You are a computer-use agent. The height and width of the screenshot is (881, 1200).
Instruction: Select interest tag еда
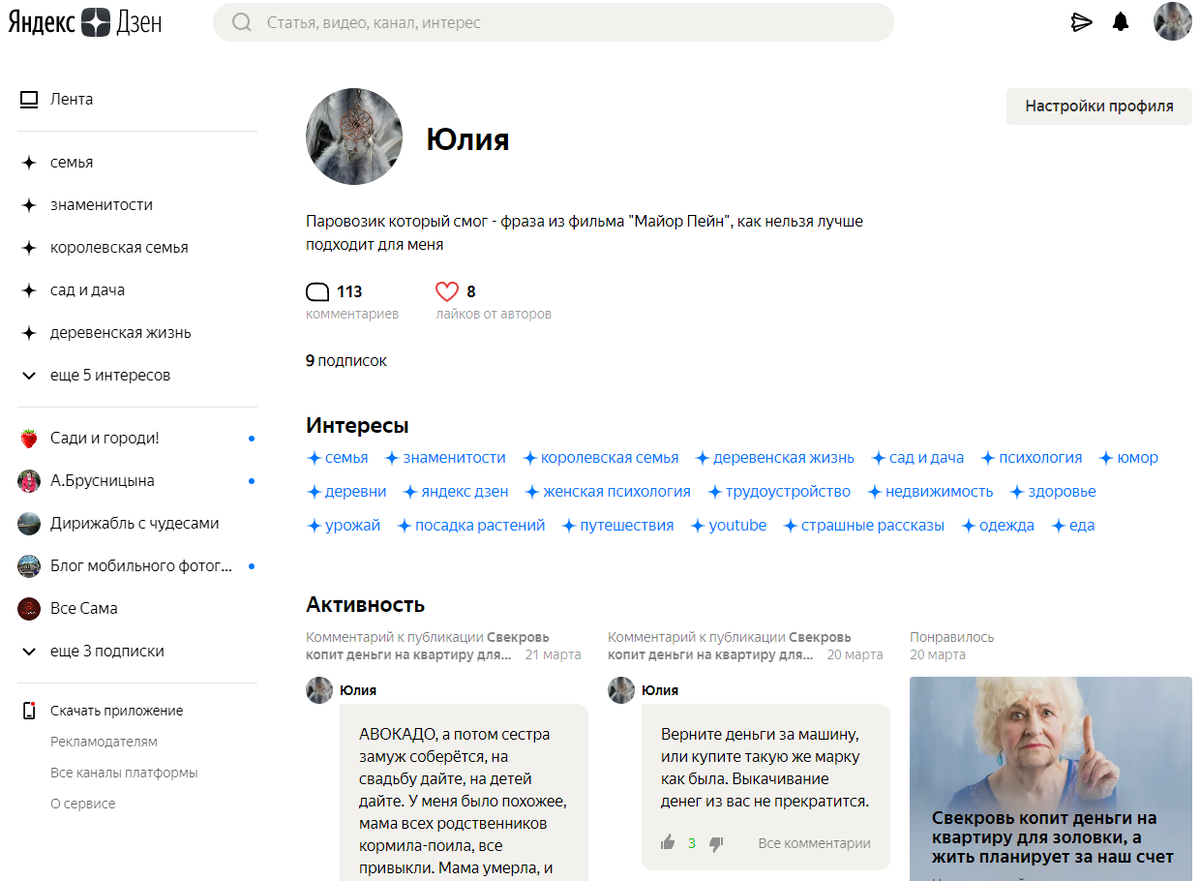[1072, 526]
